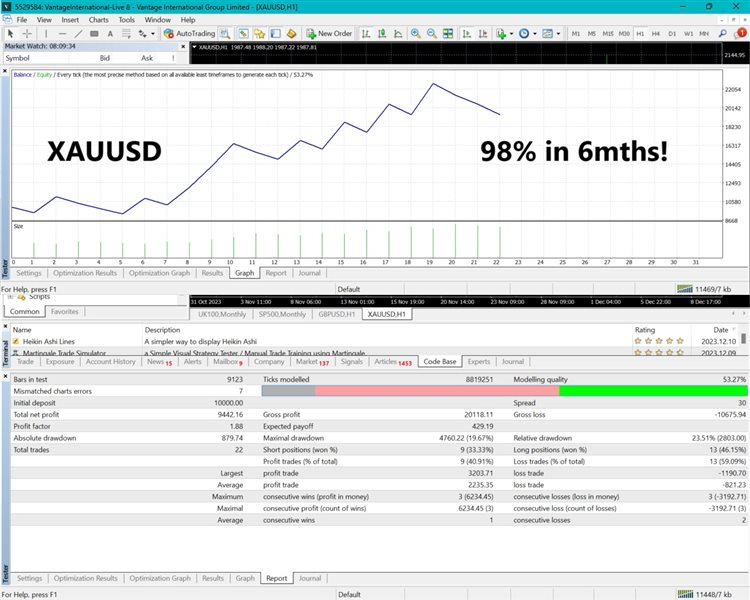Enable chart shift icon

(483, 33)
